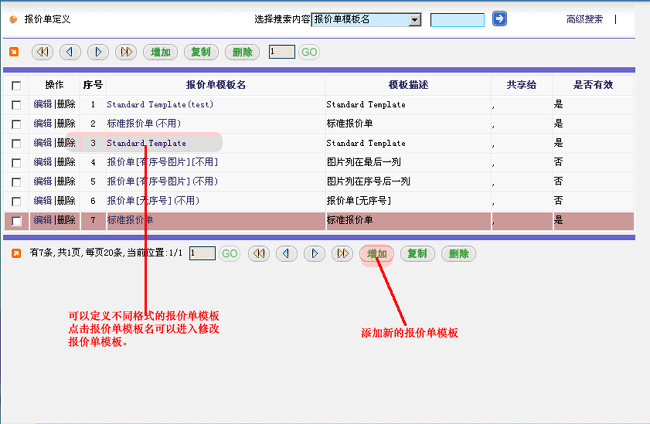Click the search text input box
Viewport: 650px width, 424px height.
point(457,19)
